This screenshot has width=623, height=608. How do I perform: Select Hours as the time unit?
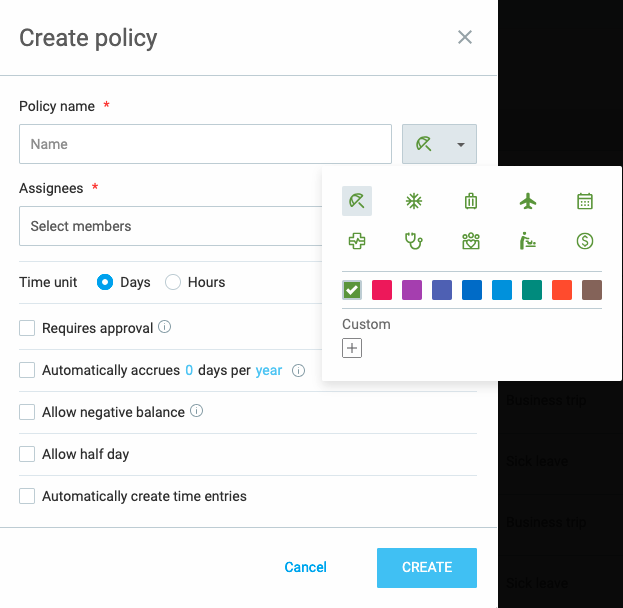173,282
